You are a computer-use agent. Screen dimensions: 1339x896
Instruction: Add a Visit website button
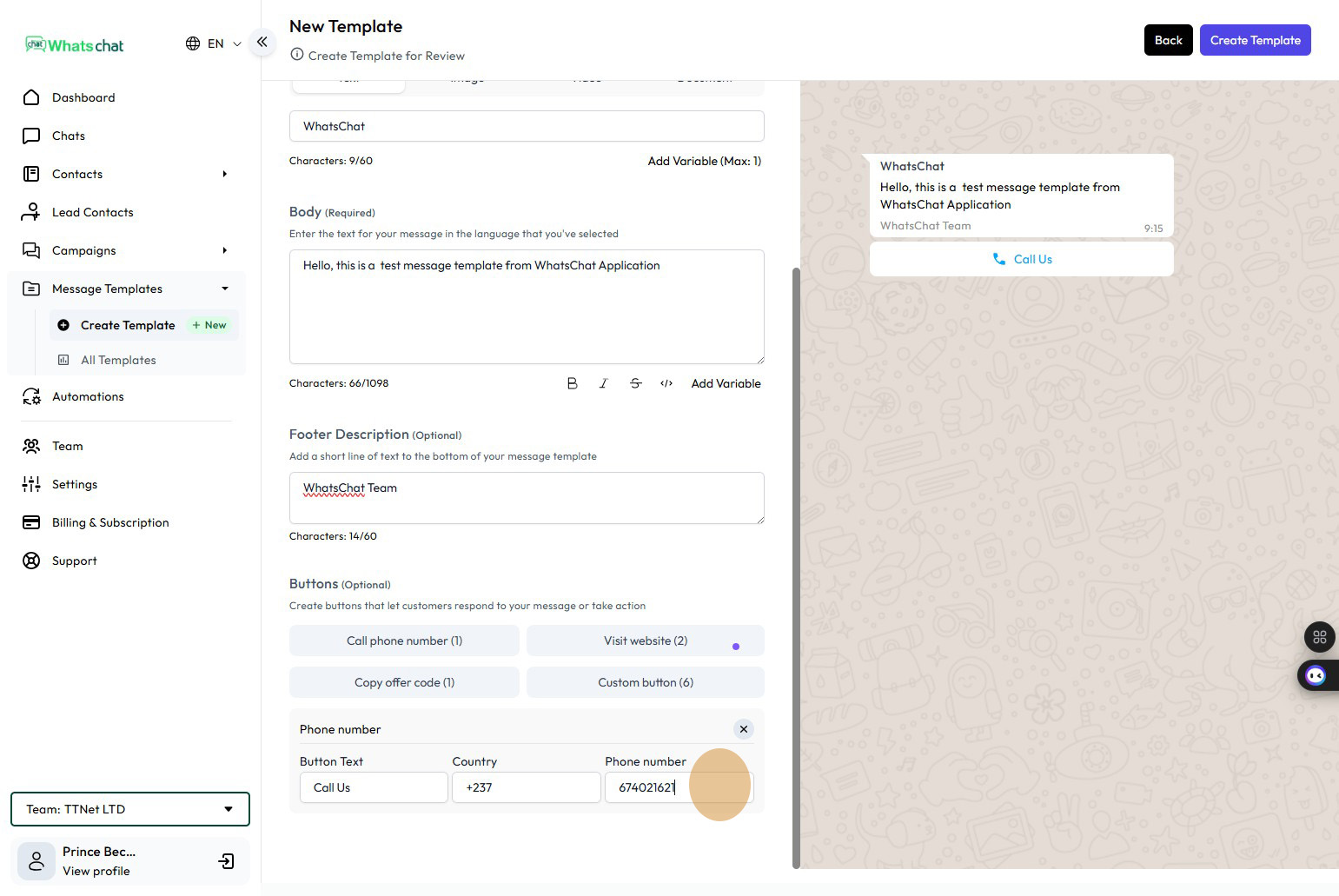pyautogui.click(x=645, y=640)
